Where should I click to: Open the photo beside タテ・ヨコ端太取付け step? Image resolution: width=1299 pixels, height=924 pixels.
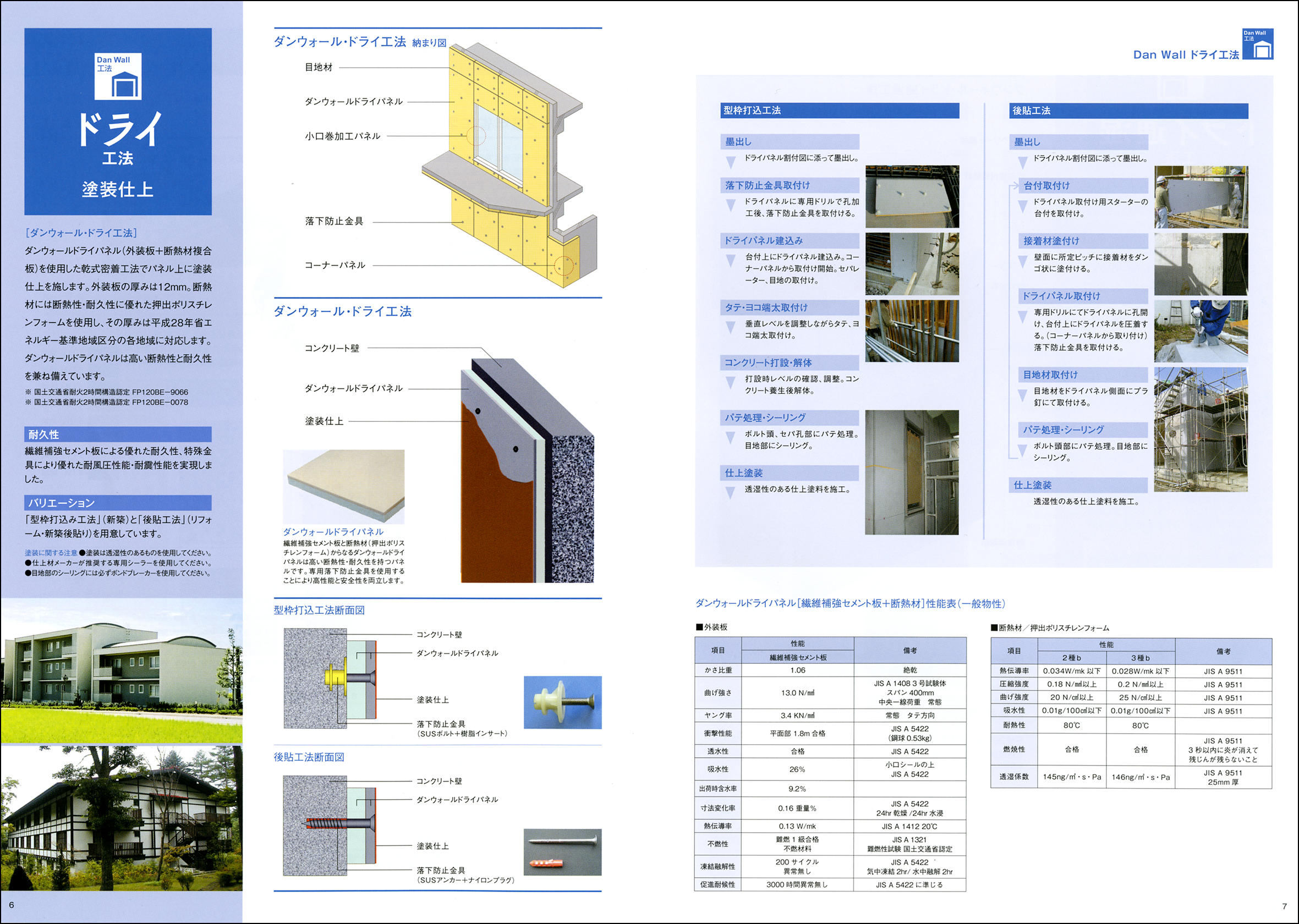[912, 331]
